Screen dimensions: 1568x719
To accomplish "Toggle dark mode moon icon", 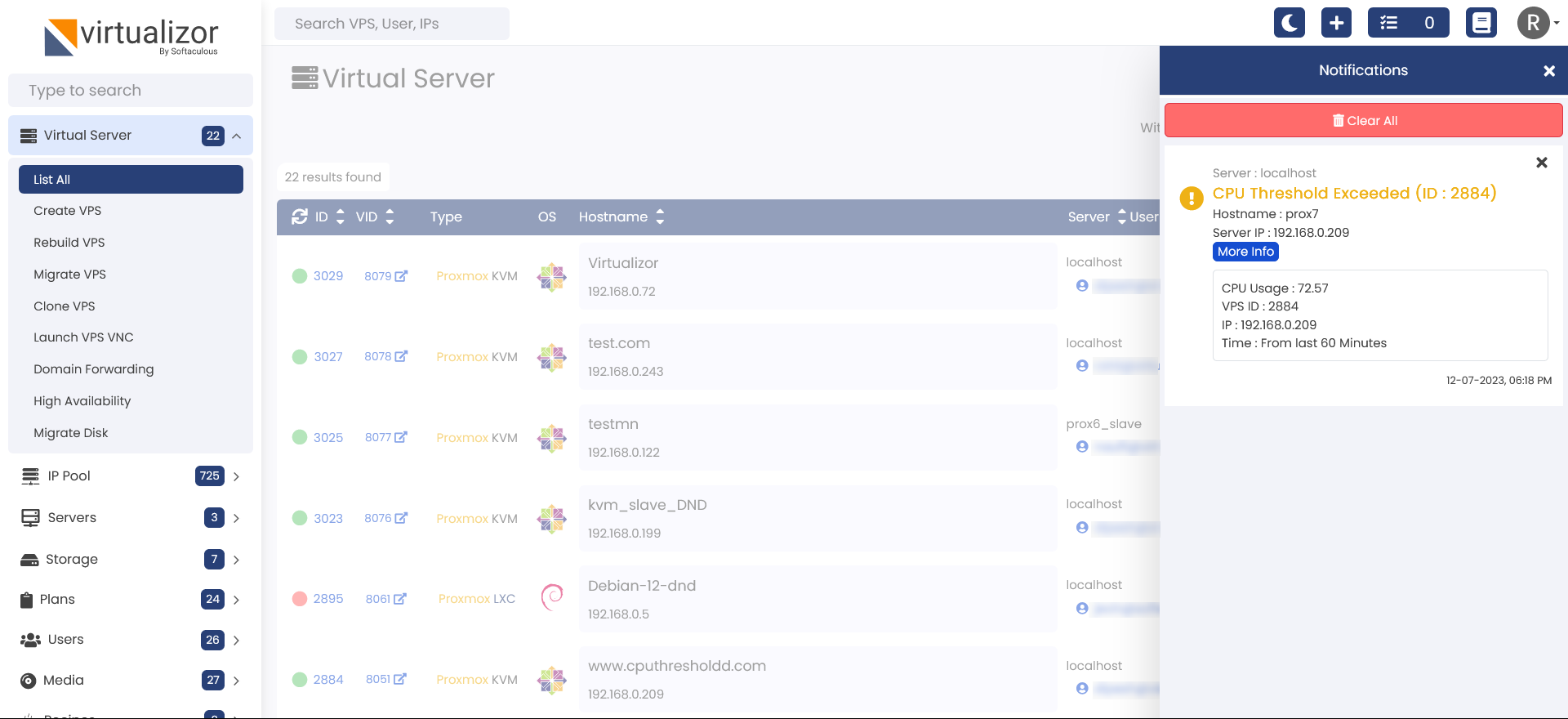I will click(x=1290, y=23).
